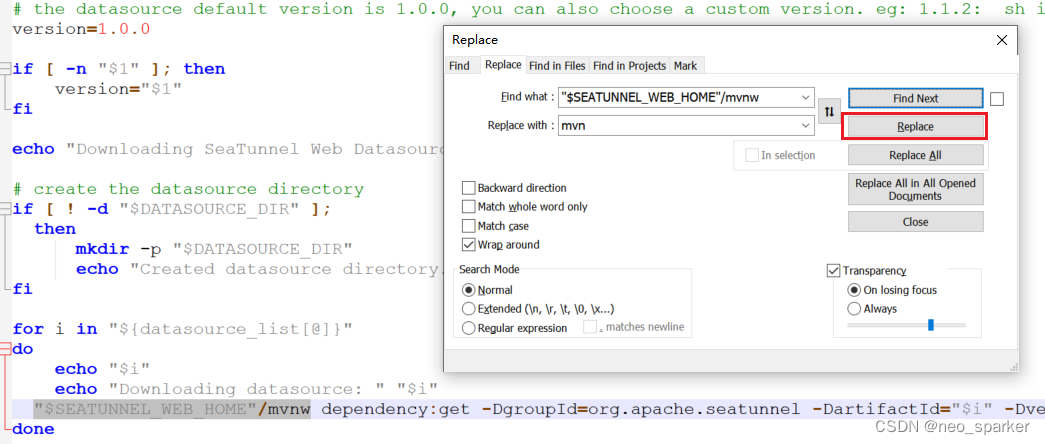
Task: Click the dialog resize grip corner
Action: pyautogui.click(x=1013, y=366)
